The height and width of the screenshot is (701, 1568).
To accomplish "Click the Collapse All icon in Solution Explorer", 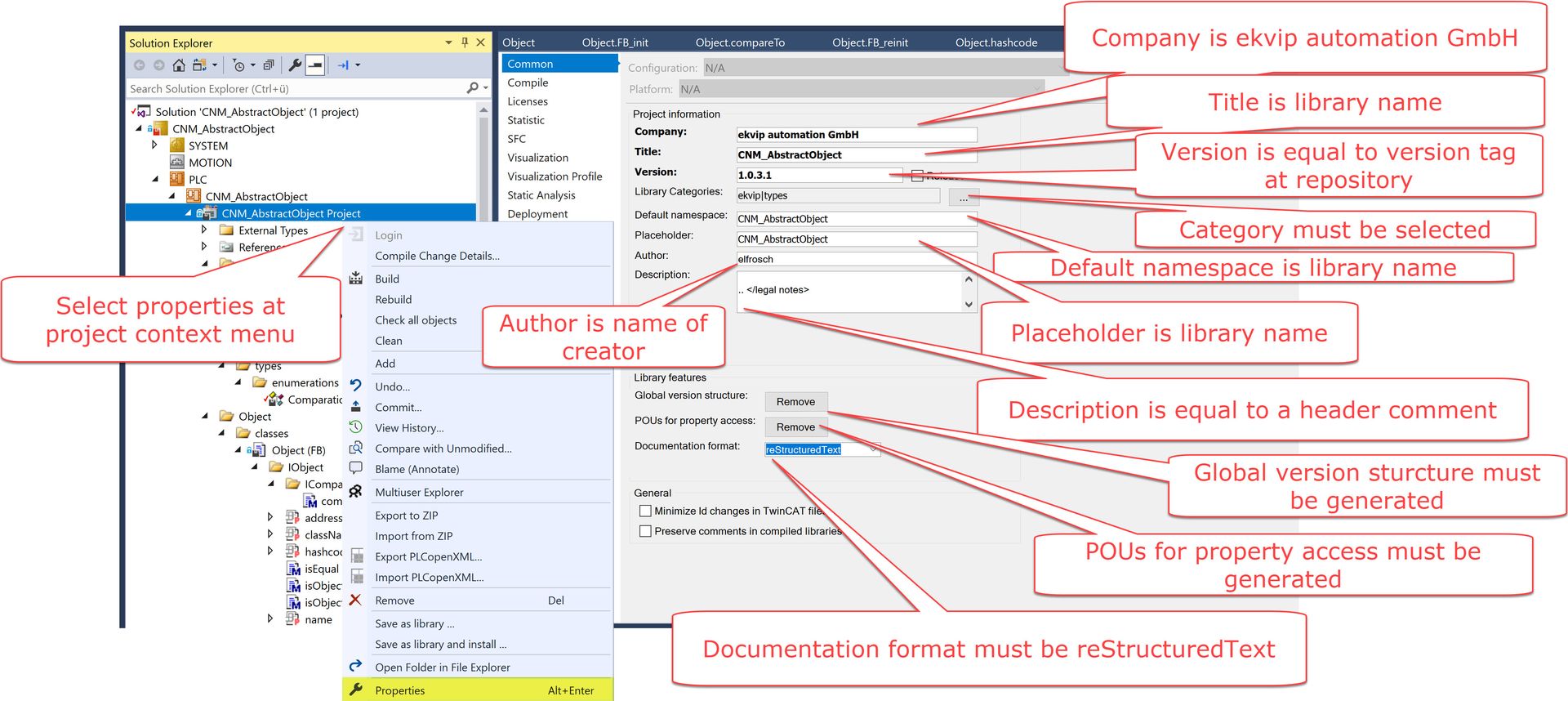I will point(269,65).
